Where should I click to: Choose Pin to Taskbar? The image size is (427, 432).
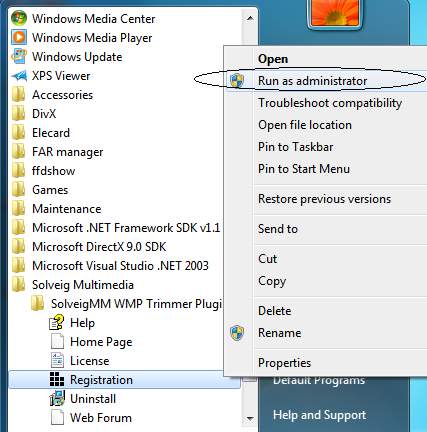click(x=295, y=147)
